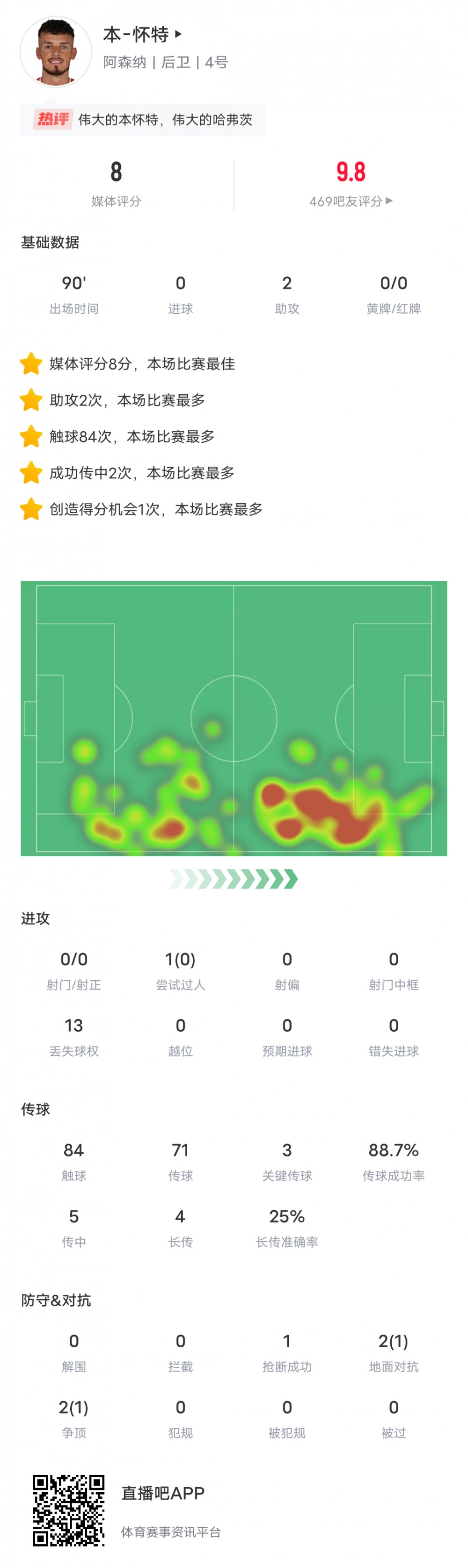
Task: Expand the arrow next to 本-怀特 name
Action: click(178, 34)
